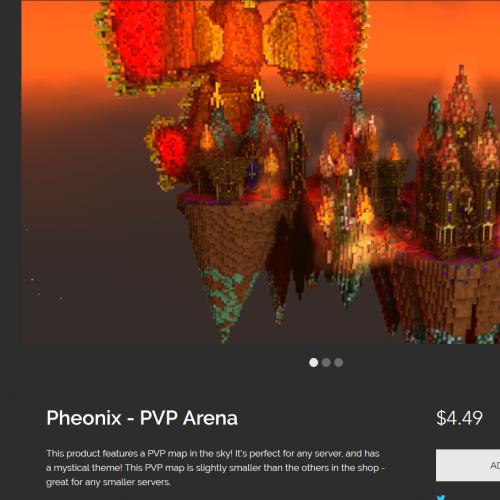Viewport: 500px width, 500px height.
Task: Show the third carousel slide dot
Action: [339, 362]
